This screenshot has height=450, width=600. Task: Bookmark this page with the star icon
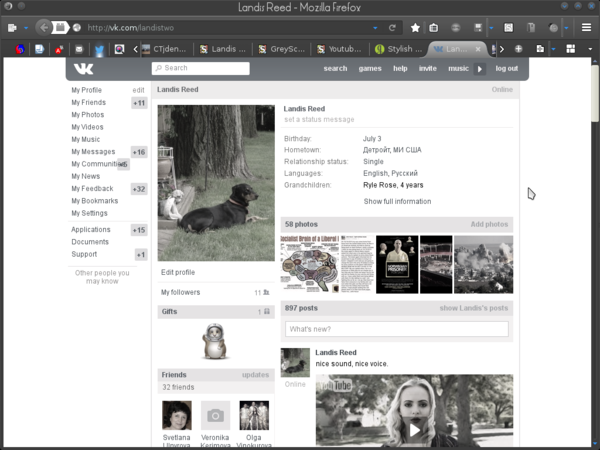[415, 28]
